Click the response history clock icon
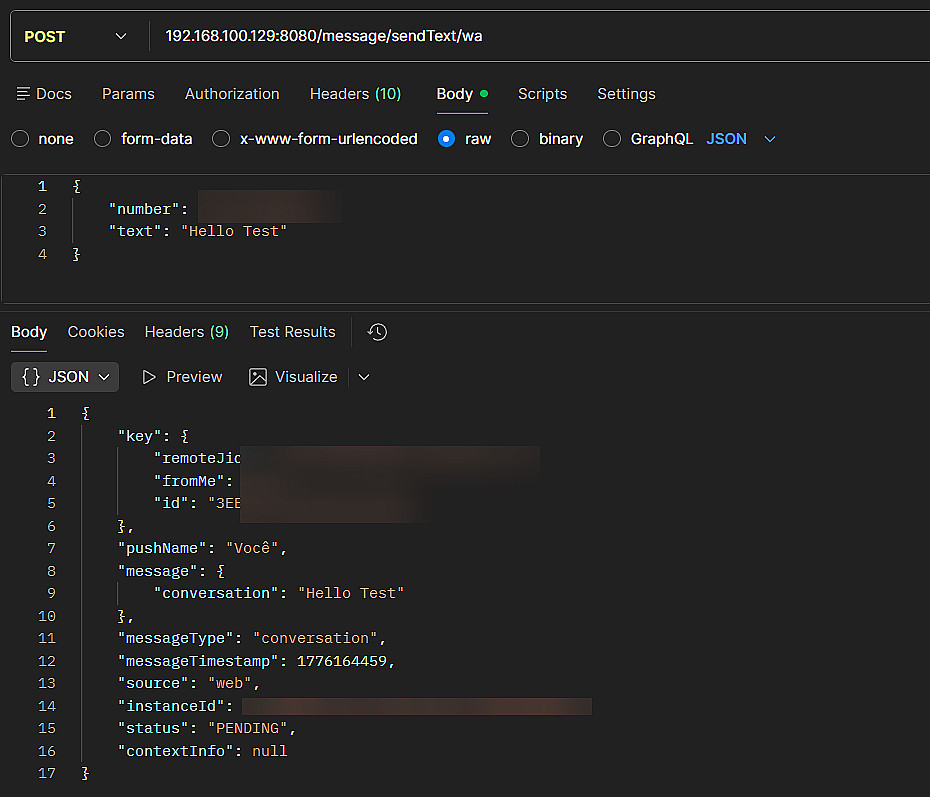 click(x=377, y=332)
